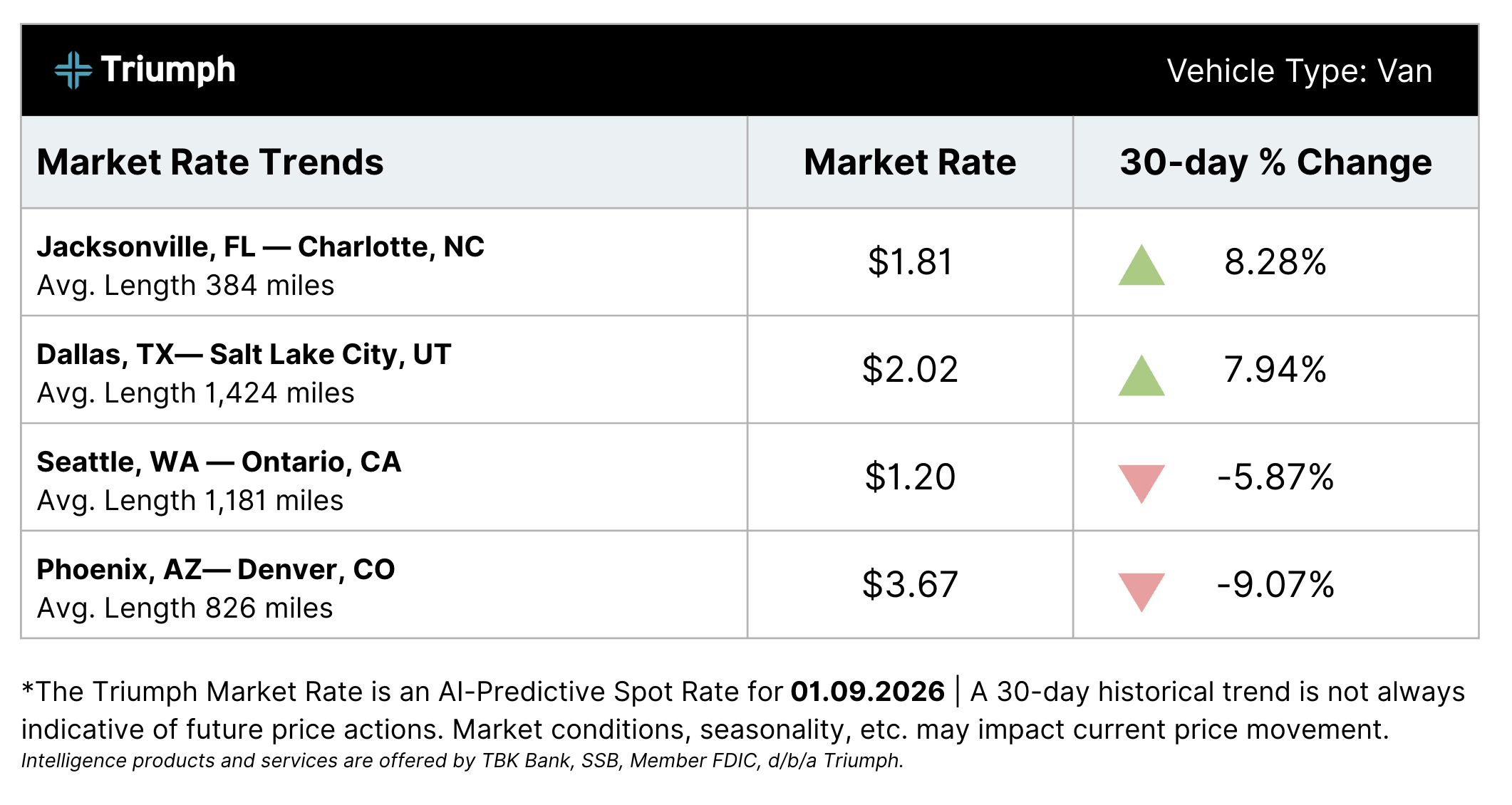Click the green up arrow beside 8.28%

tap(1141, 267)
